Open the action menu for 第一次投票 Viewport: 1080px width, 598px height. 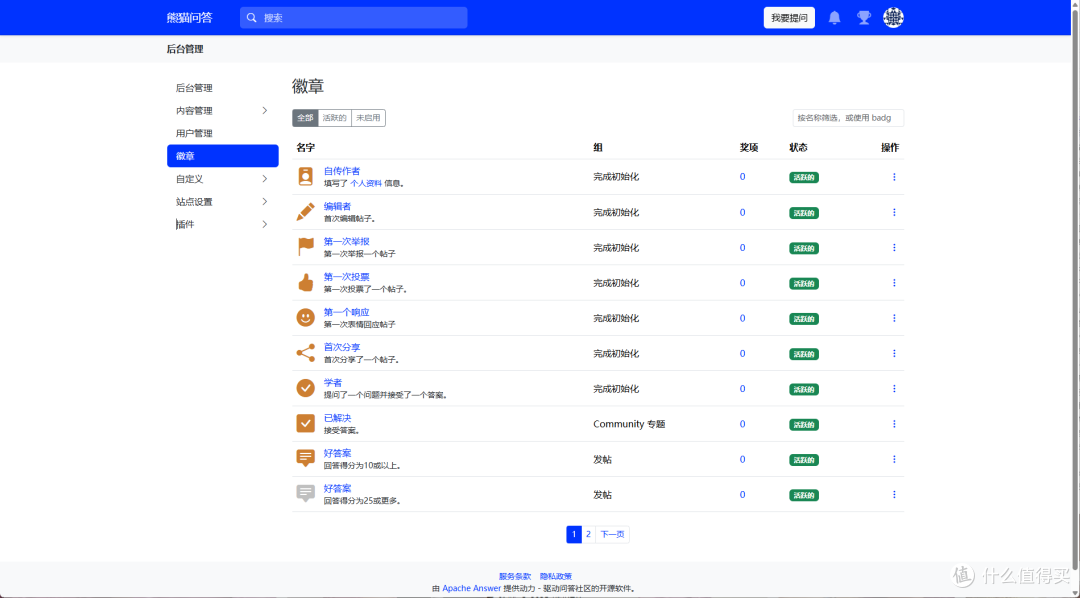(x=894, y=282)
